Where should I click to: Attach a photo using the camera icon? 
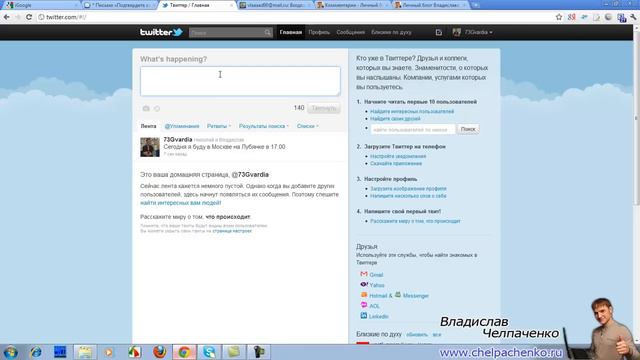(x=146, y=108)
